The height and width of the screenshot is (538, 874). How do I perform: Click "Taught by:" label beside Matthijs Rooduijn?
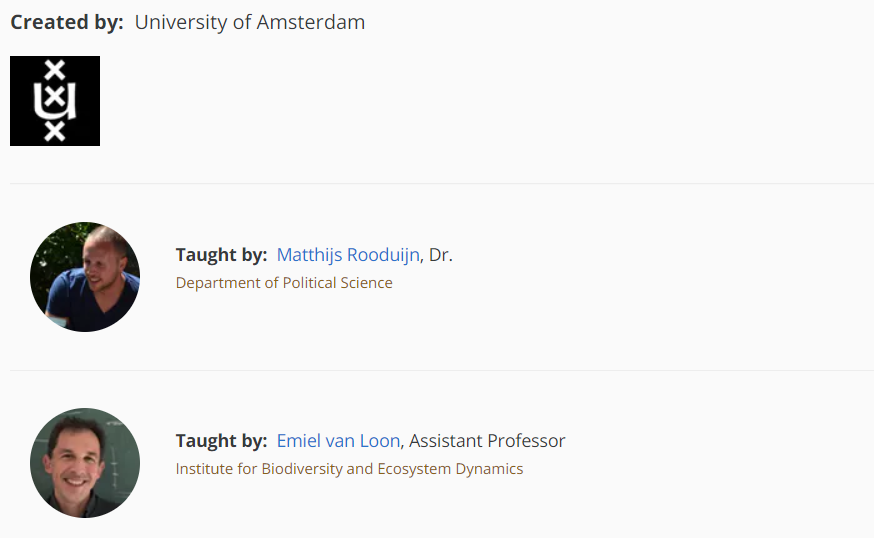point(221,255)
